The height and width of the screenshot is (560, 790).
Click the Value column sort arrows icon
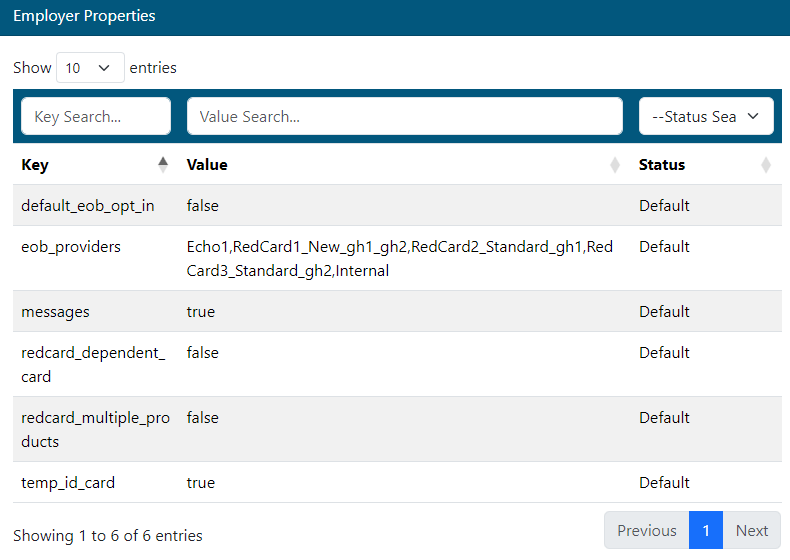[x=615, y=165]
